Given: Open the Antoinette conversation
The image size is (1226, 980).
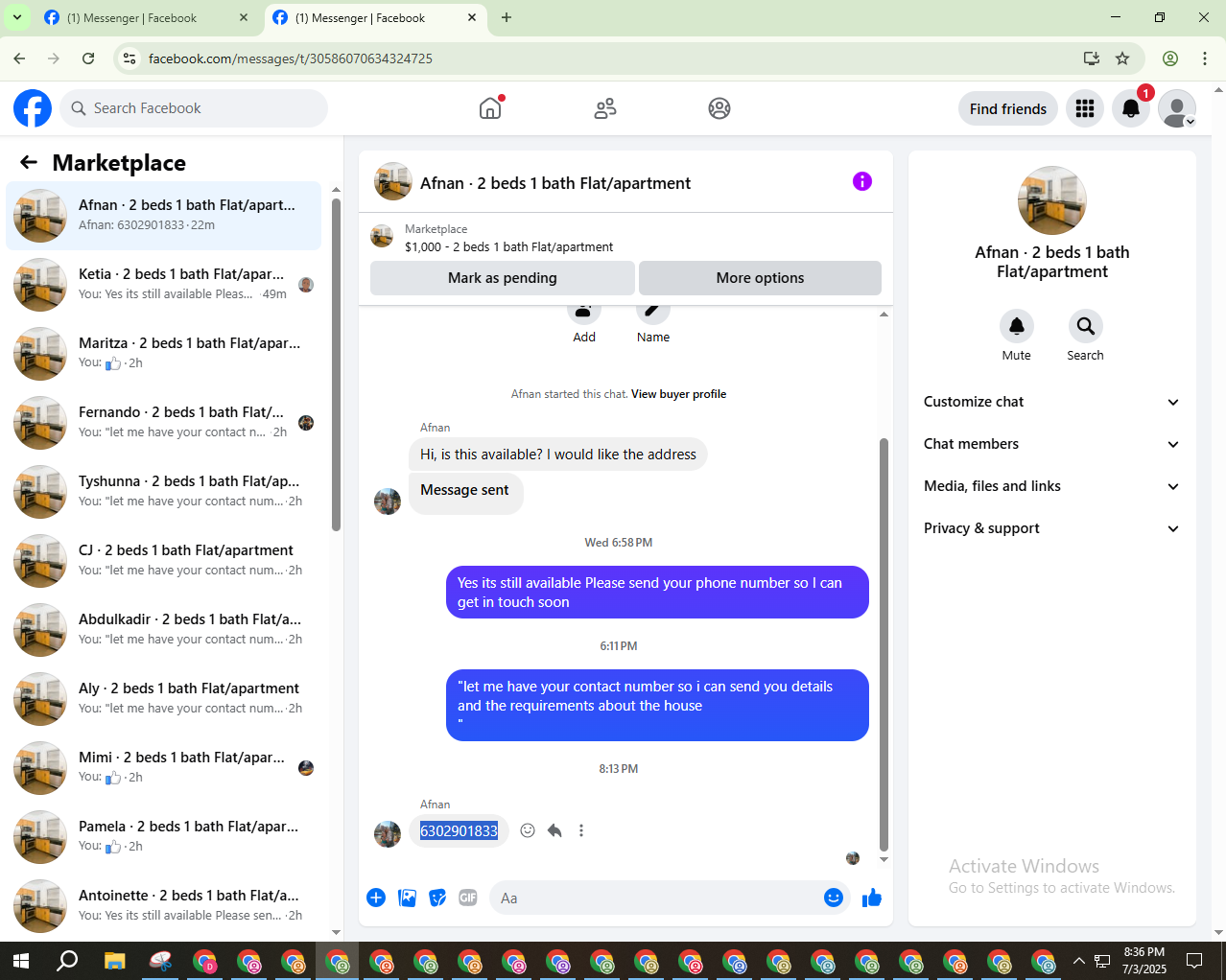Looking at the screenshot, I should click(x=164, y=906).
